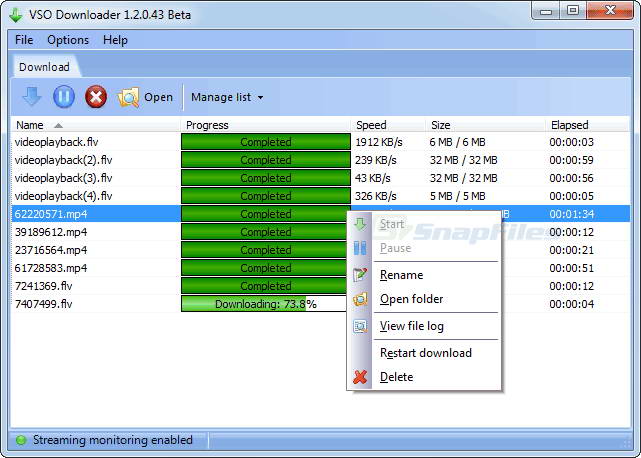The height and width of the screenshot is (458, 641).
Task: Choose Start in the context menu
Action: [424, 224]
